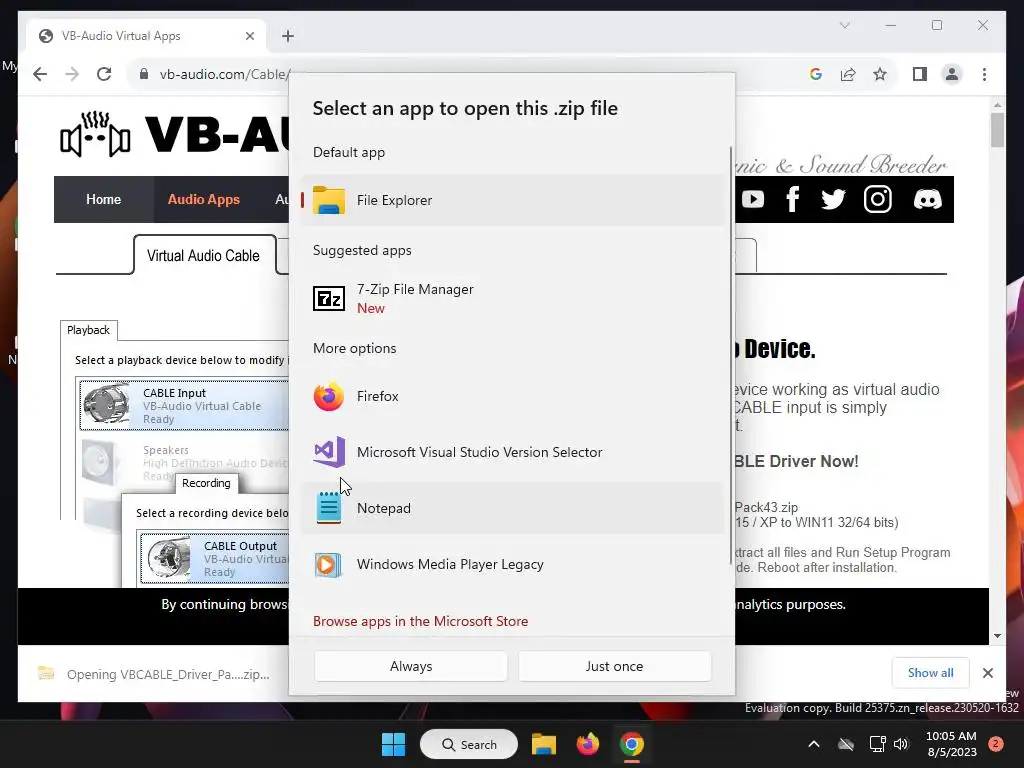This screenshot has height=768, width=1024.
Task: Click Chrome icon in taskbar
Action: [x=632, y=744]
